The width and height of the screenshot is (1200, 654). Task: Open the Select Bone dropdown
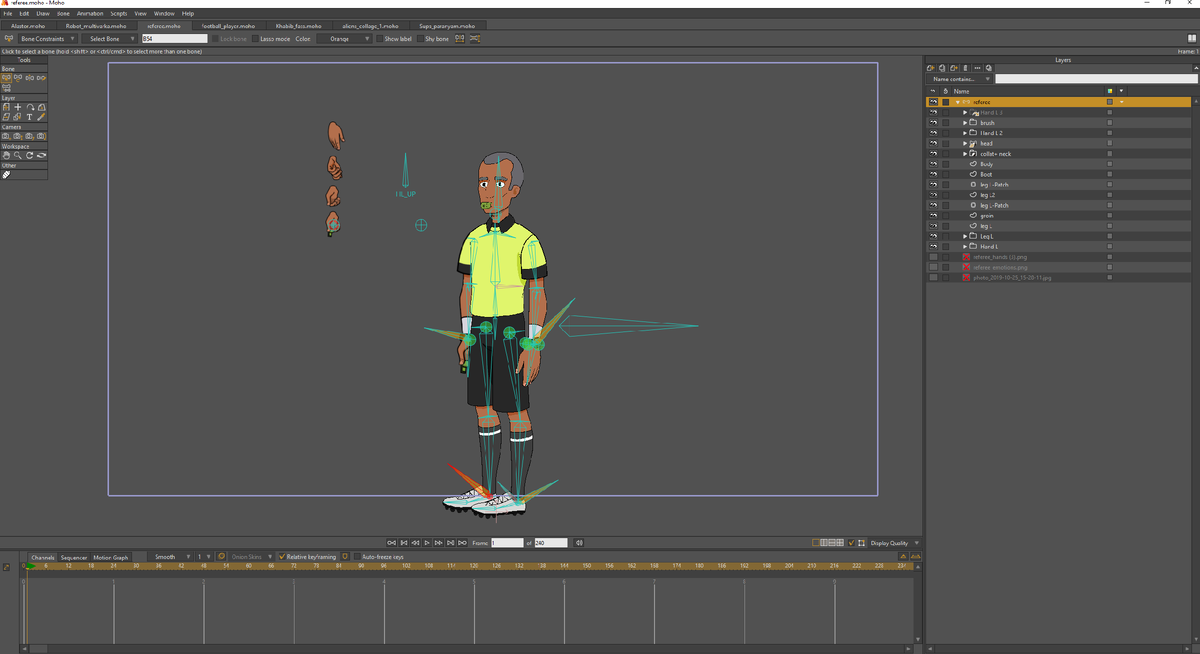tap(109, 38)
